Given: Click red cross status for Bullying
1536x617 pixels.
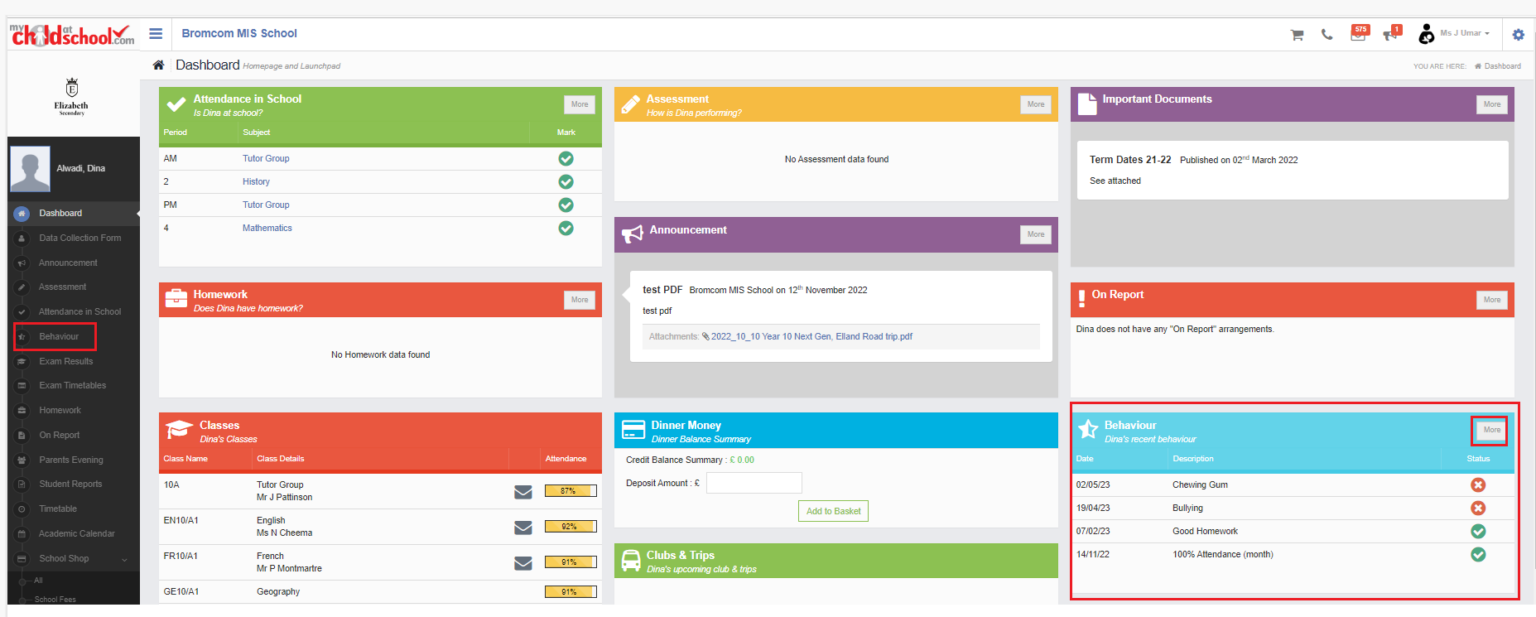Looking at the screenshot, I should [1477, 508].
